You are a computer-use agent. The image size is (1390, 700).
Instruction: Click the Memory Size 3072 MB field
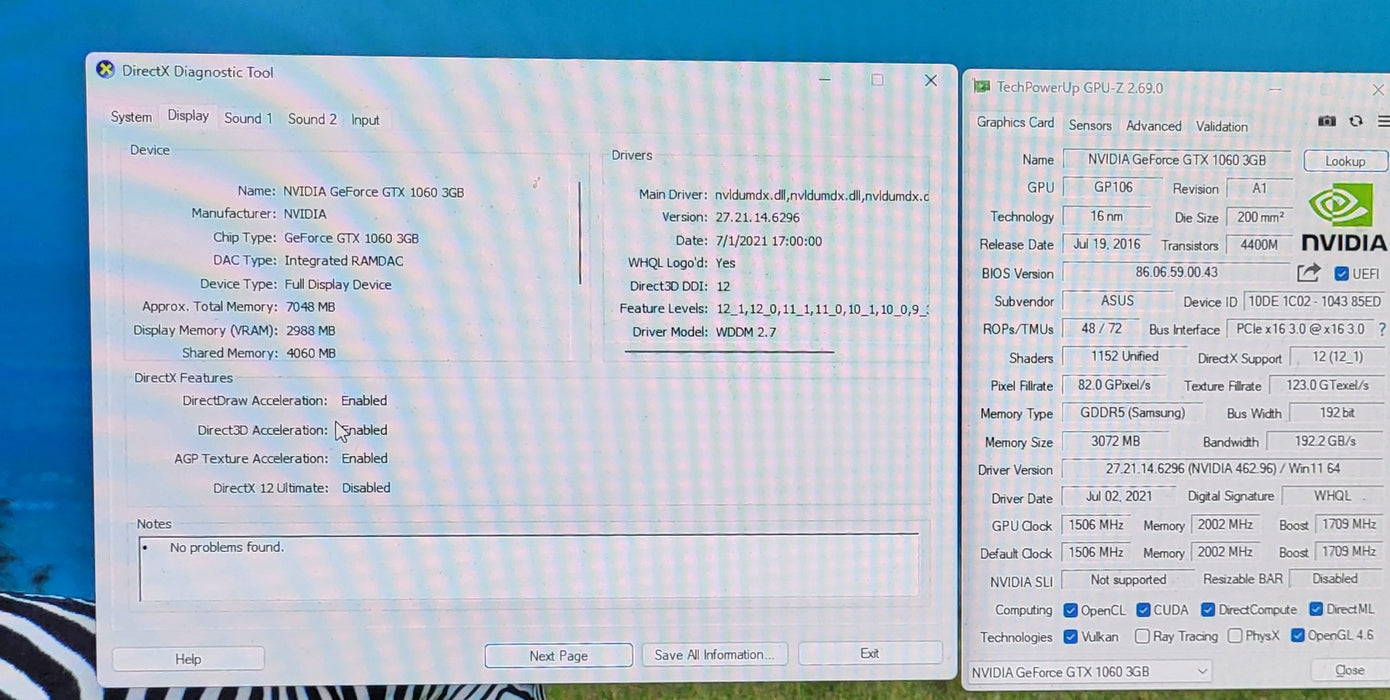(x=1115, y=441)
